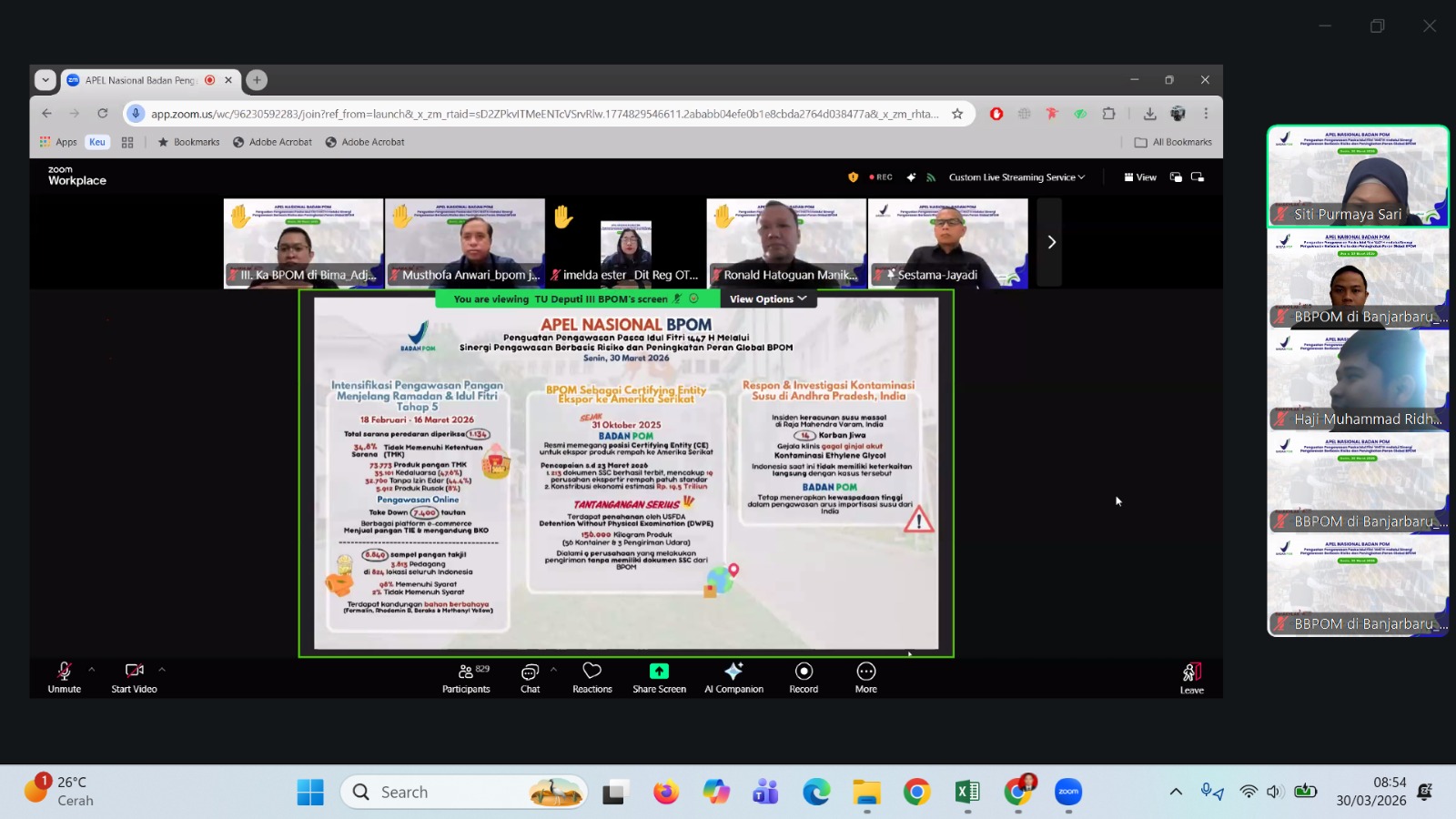Leave the Zoom meeting

(x=1191, y=677)
